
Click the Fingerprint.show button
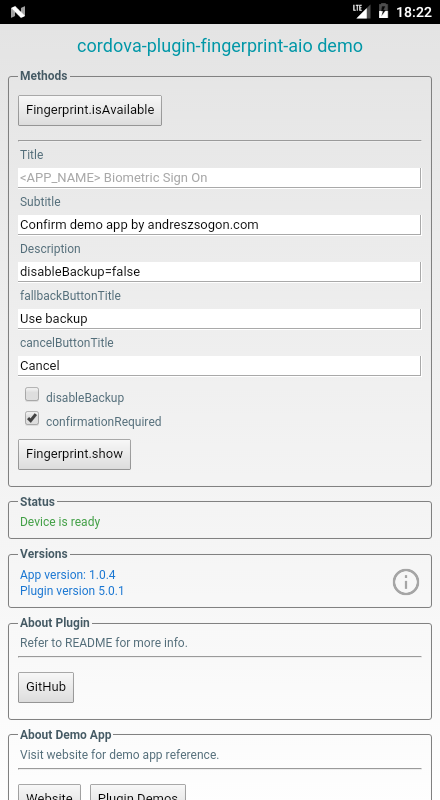75,454
